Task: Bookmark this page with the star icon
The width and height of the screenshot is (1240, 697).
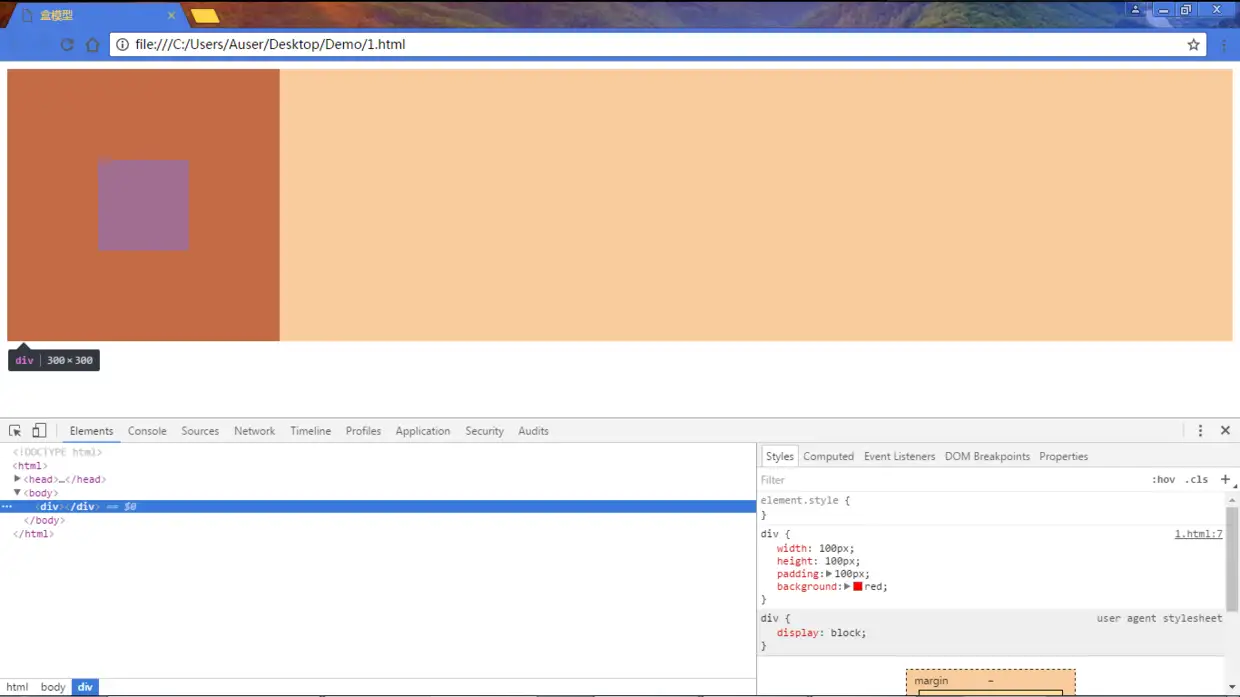Action: [x=1193, y=44]
